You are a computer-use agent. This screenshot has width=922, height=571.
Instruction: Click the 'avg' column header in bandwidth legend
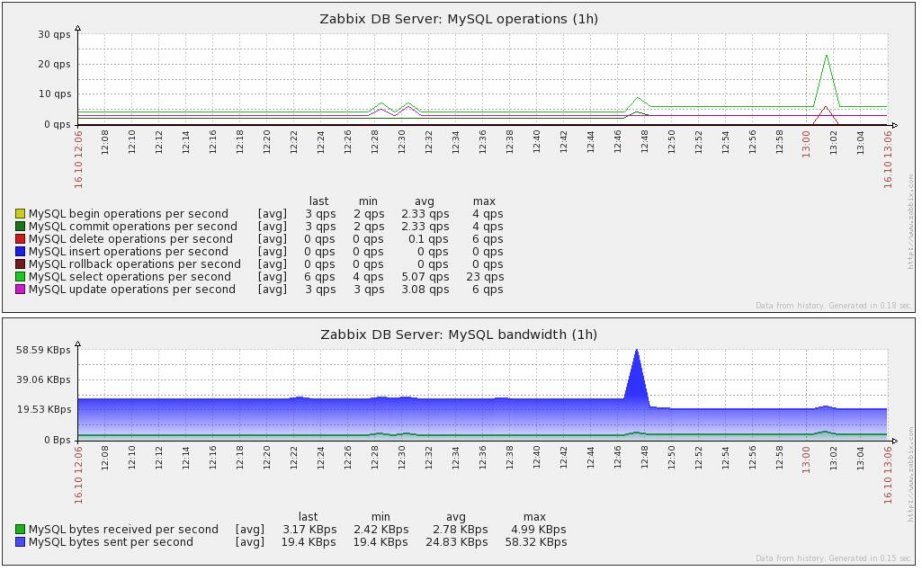pyautogui.click(x=456, y=517)
